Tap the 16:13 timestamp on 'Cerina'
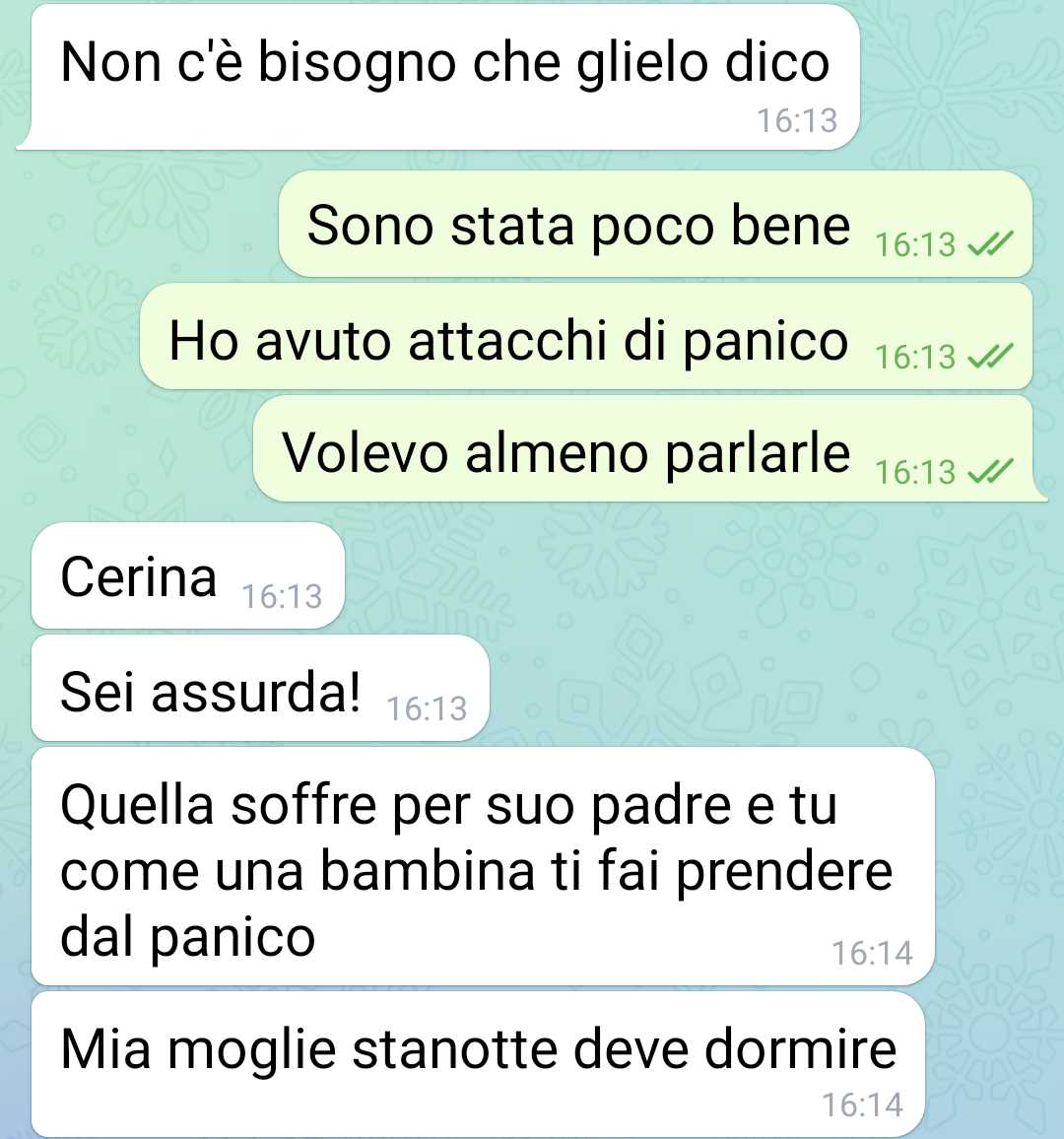Viewport: 1064px width, 1139px height. (x=282, y=597)
